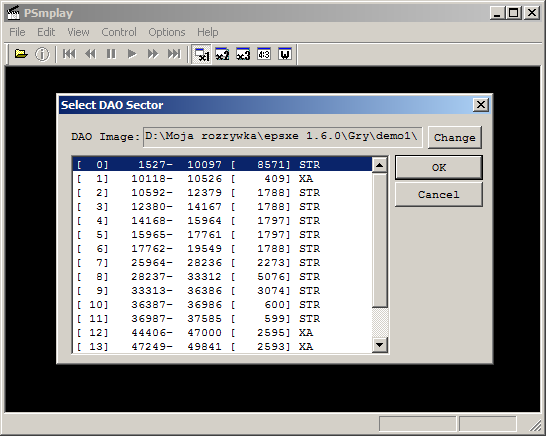Screen dimensions: 546x436
Task: Click the Change button for DAO image
Action: pyautogui.click(x=454, y=138)
